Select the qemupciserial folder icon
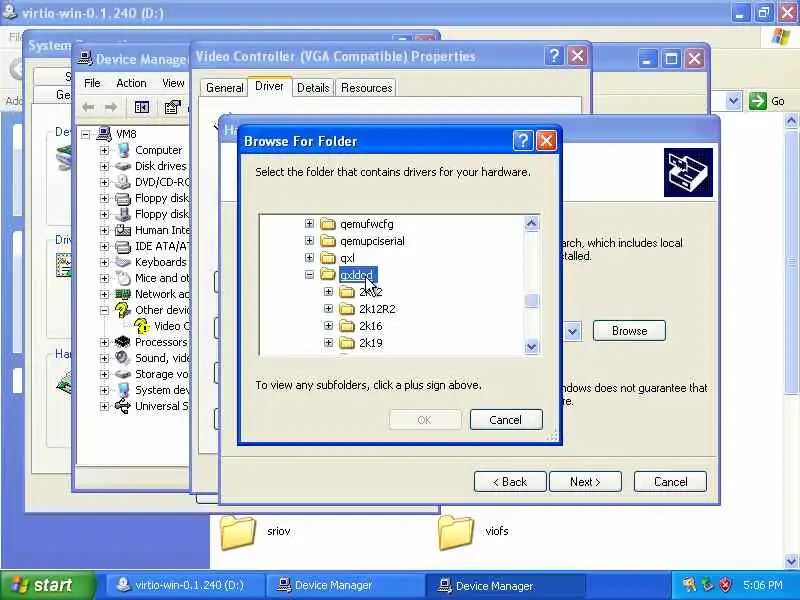Screen dimensions: 800x600 [328, 240]
